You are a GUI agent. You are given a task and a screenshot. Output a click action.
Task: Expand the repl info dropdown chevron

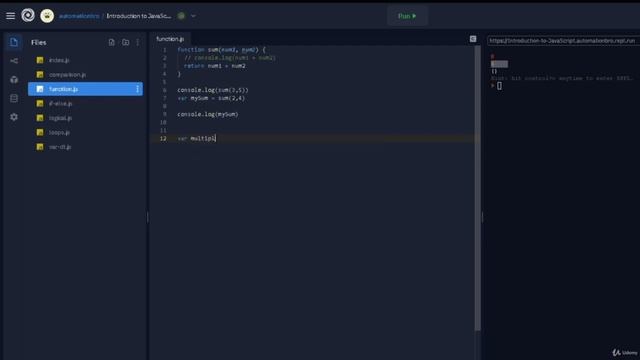pos(193,16)
